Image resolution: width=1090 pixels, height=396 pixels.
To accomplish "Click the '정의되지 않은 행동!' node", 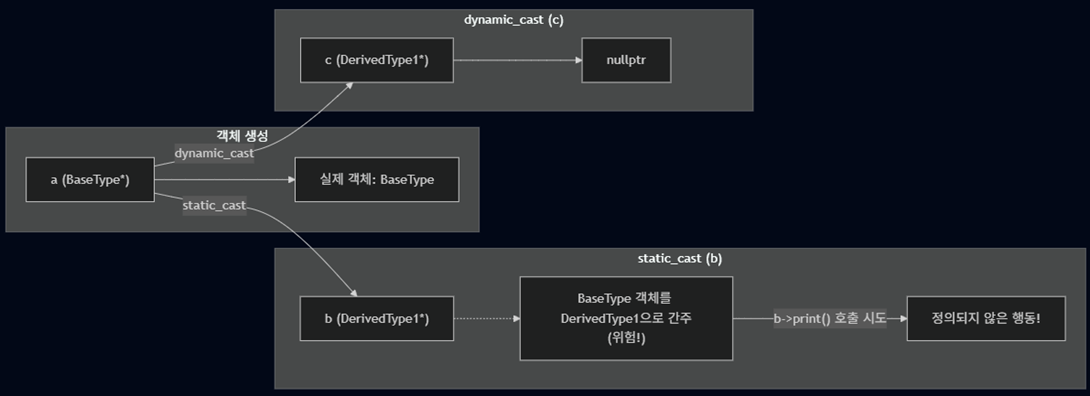I will click(x=986, y=319).
